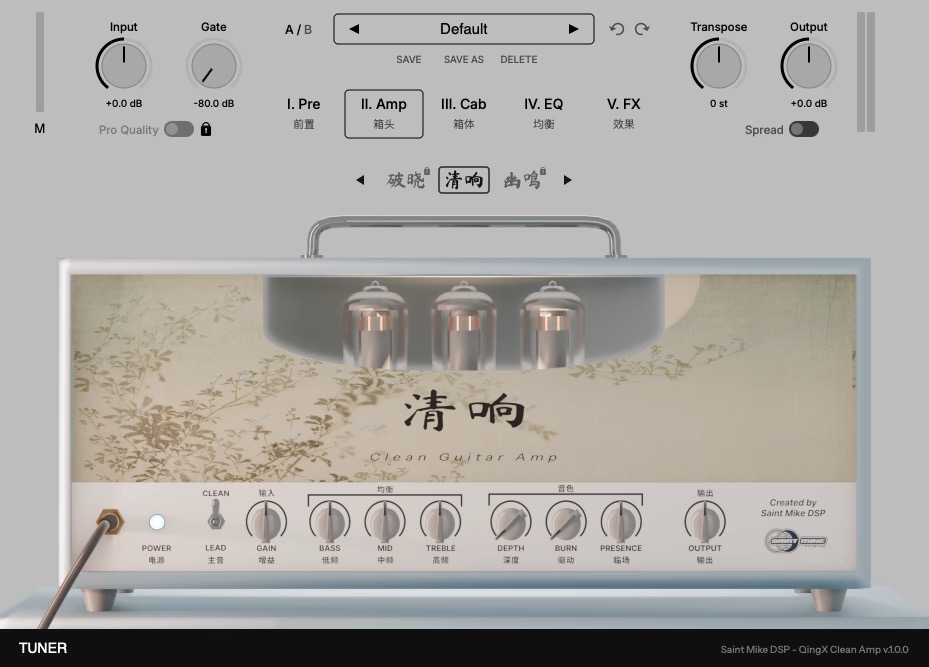Click SAVE AS preset button
This screenshot has height=667, width=929.
pos(464,59)
